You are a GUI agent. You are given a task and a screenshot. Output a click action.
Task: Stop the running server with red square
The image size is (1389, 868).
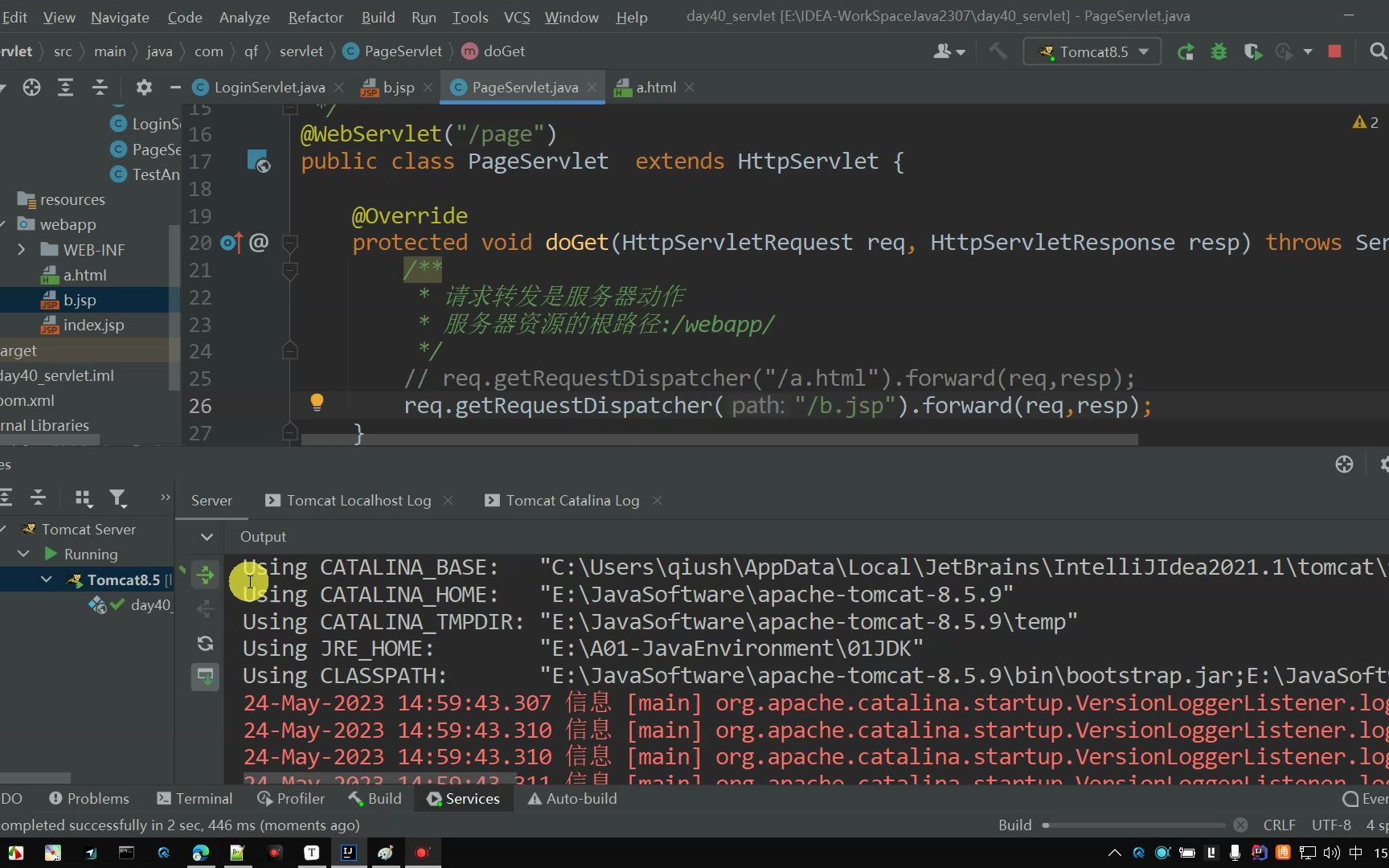pyautogui.click(x=1334, y=51)
